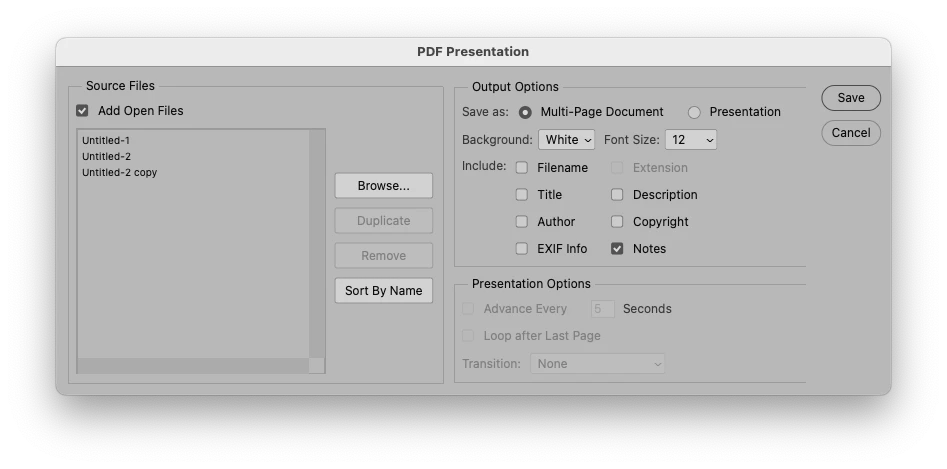Image resolution: width=947 pixels, height=469 pixels.
Task: Toggle Loop after Last Page checkbox
Action: 468,336
